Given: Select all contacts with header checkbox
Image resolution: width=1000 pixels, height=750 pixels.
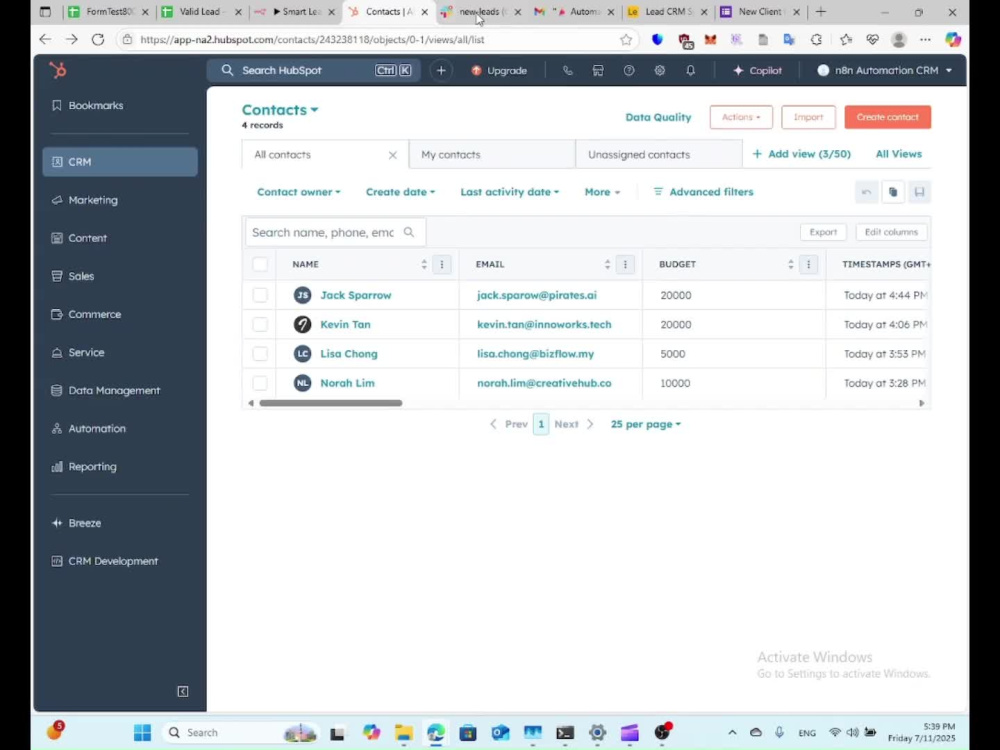Looking at the screenshot, I should pos(260,264).
